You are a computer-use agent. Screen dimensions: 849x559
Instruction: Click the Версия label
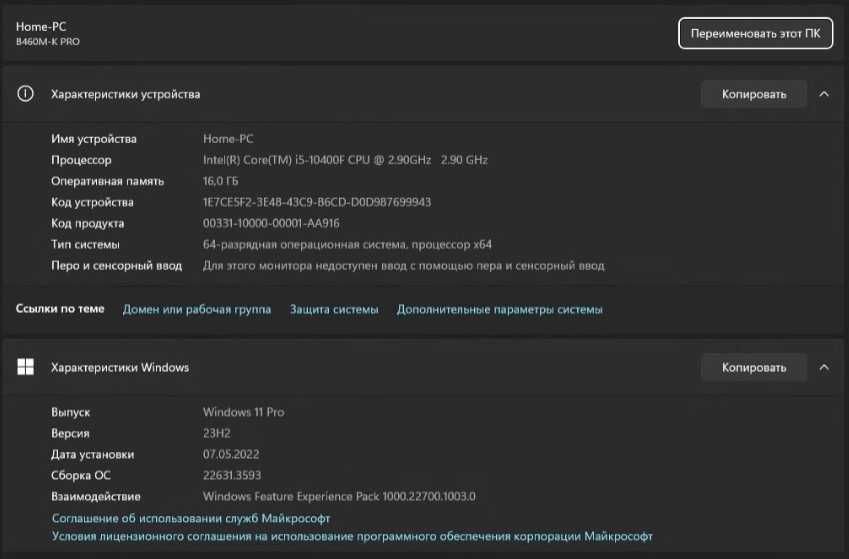click(70, 433)
